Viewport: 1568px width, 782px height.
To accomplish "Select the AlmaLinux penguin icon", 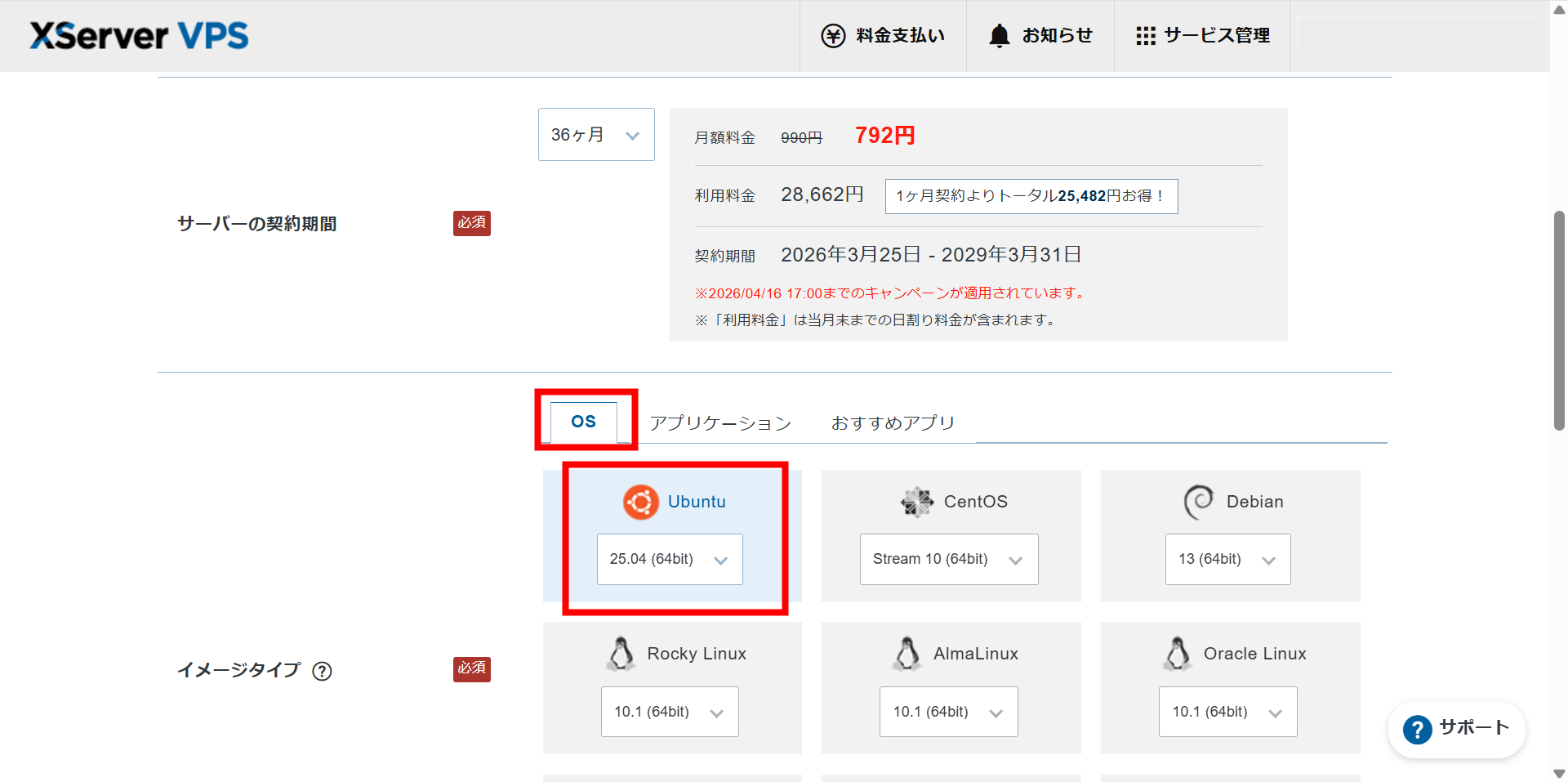I will coord(906,654).
